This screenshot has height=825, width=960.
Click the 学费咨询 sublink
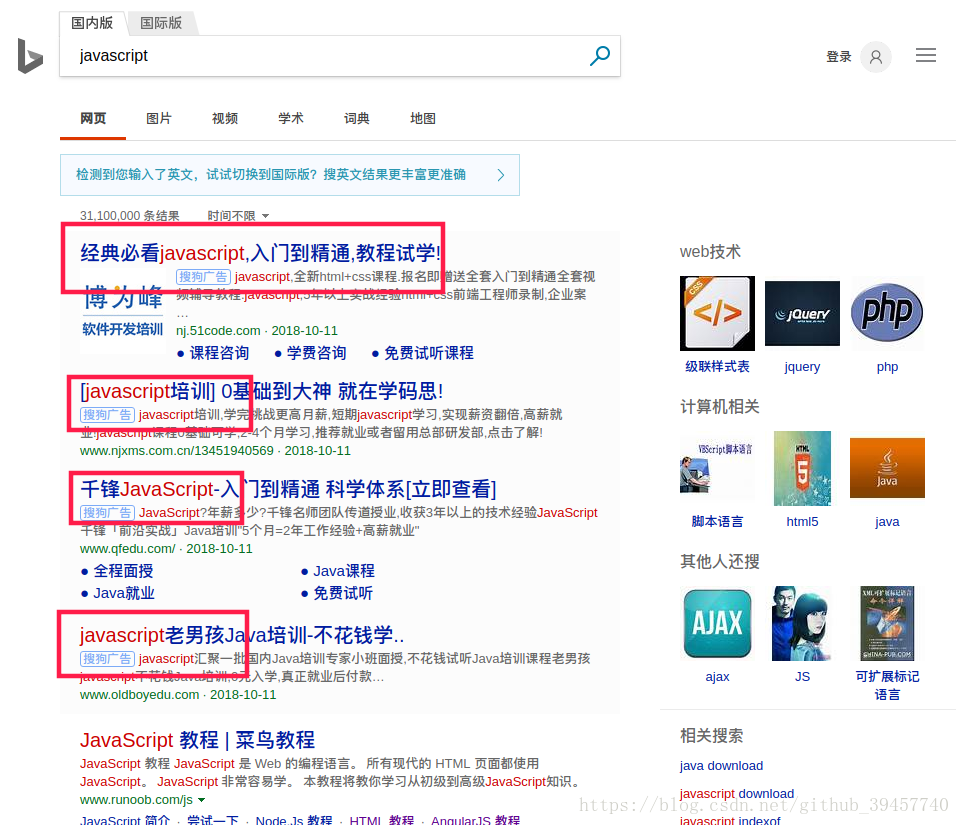coord(317,353)
